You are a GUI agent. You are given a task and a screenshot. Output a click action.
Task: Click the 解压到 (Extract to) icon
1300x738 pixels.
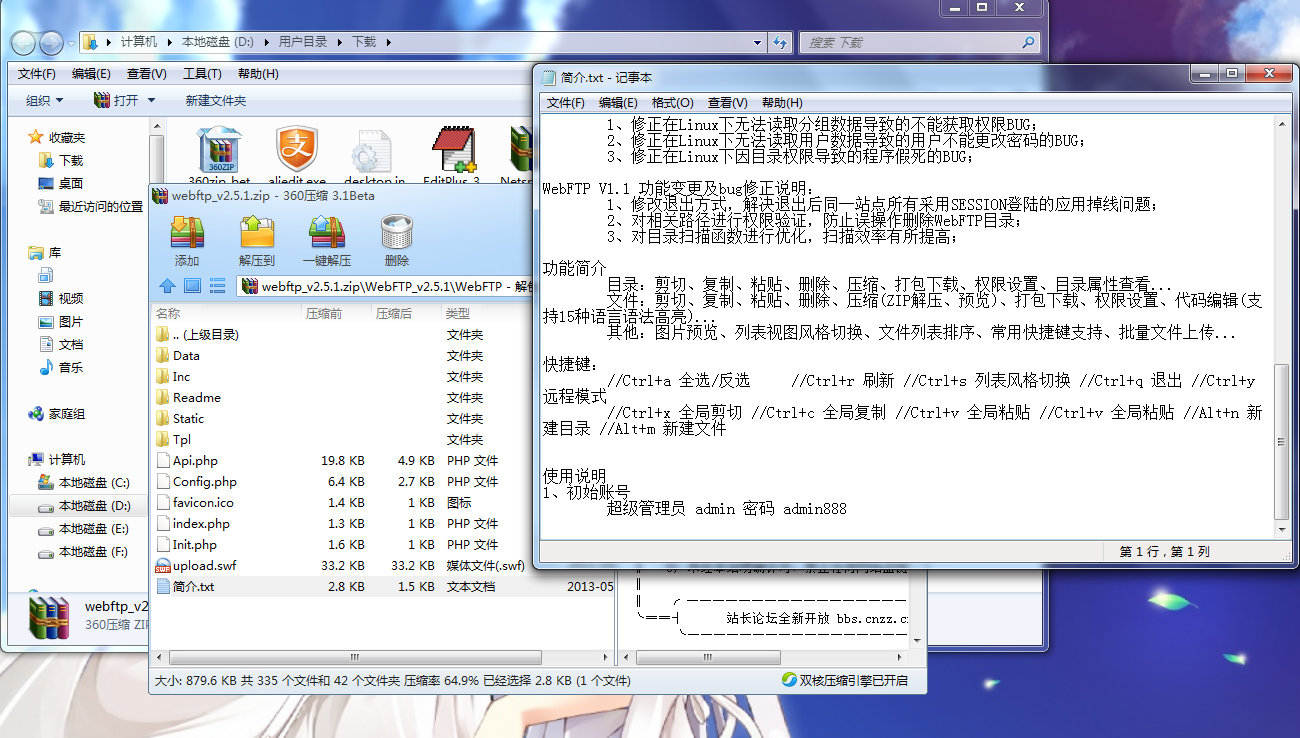coord(257,232)
